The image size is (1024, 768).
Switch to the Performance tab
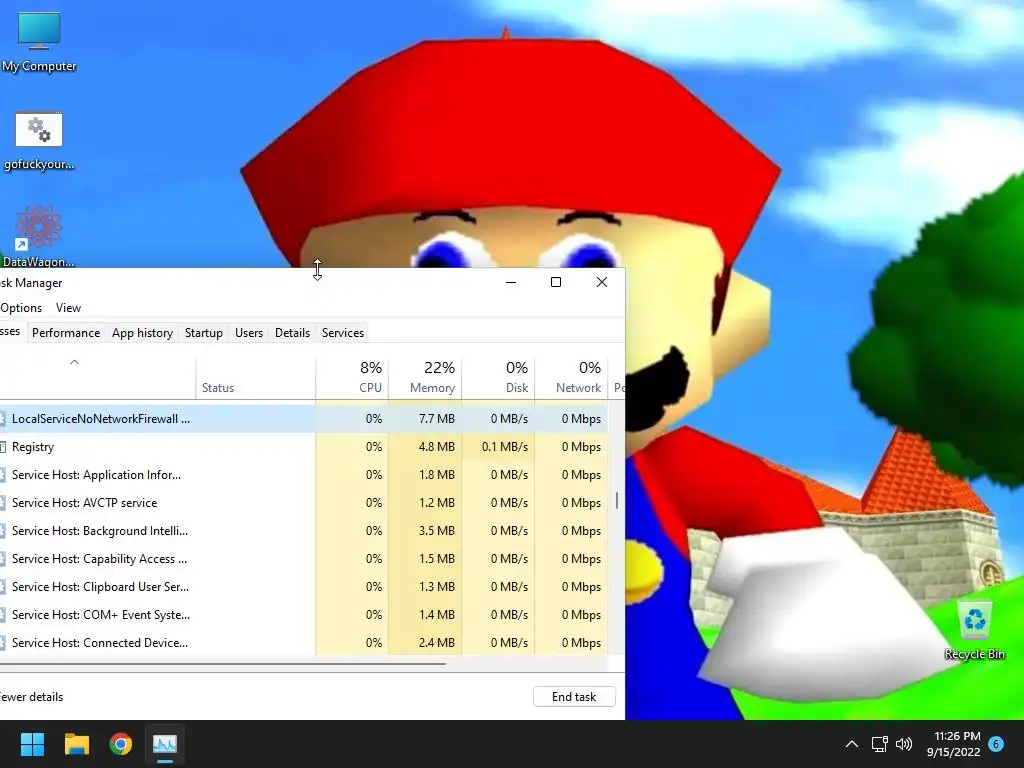[66, 332]
